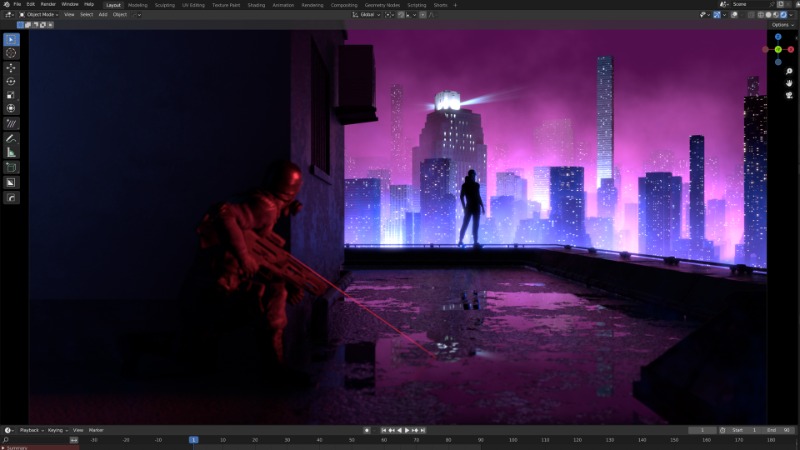Image resolution: width=800 pixels, height=450 pixels.
Task: Open the Object Mode dropdown
Action: 40,15
